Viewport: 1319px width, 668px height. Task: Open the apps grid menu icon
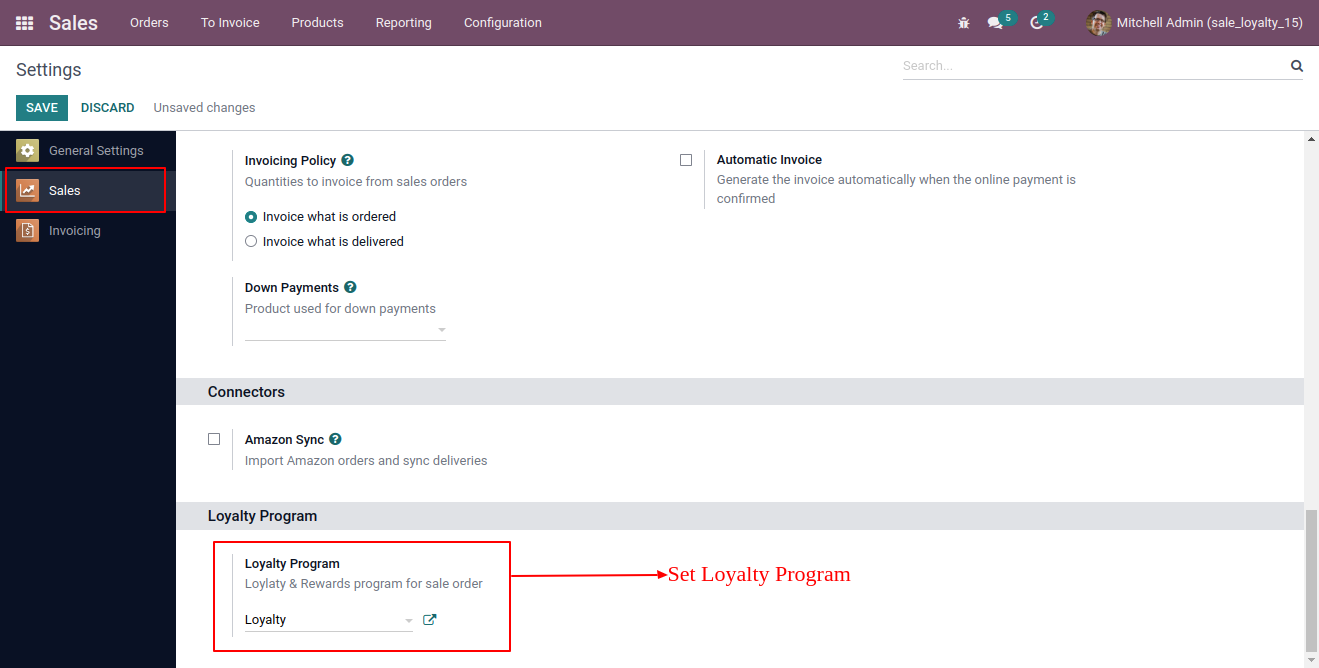point(25,22)
